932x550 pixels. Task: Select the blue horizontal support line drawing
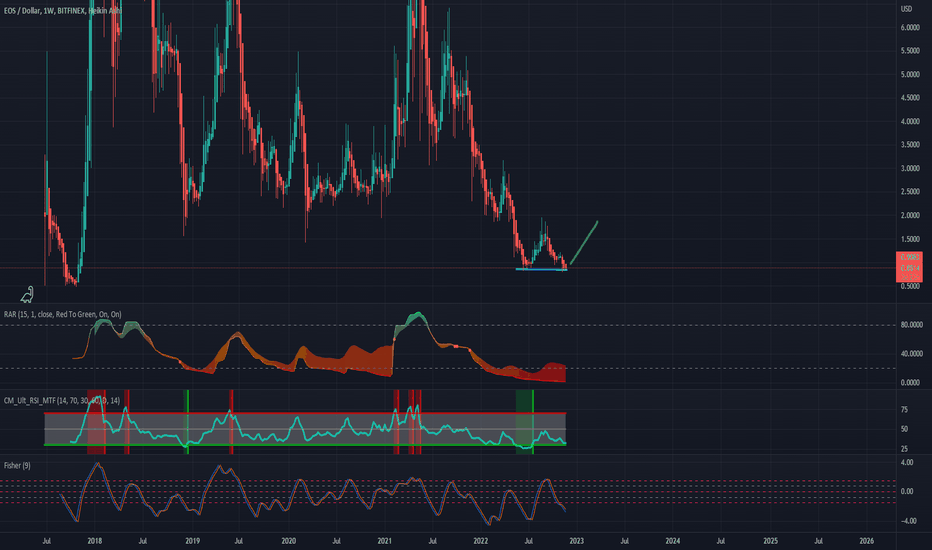coord(541,270)
